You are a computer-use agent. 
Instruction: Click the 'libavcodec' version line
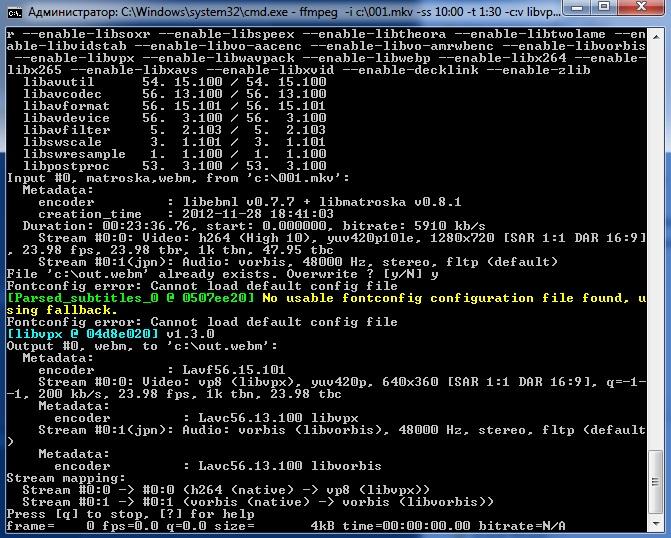[175, 94]
